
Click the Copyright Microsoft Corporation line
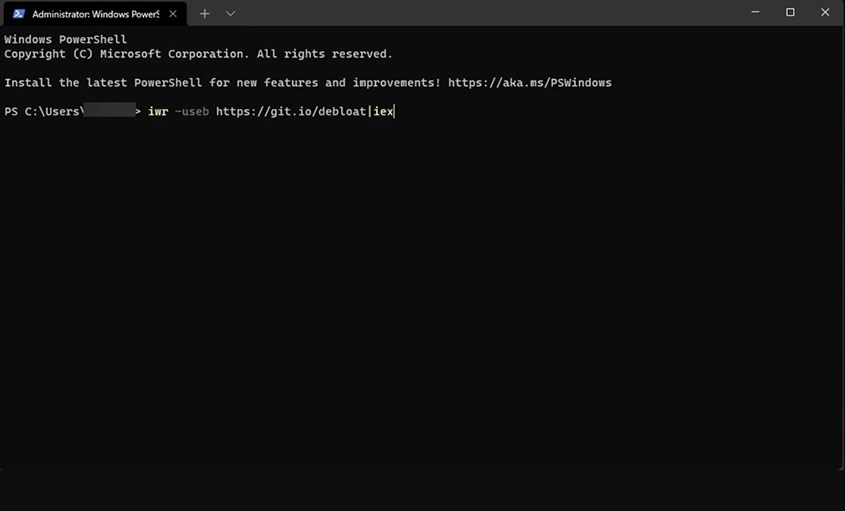(198, 54)
